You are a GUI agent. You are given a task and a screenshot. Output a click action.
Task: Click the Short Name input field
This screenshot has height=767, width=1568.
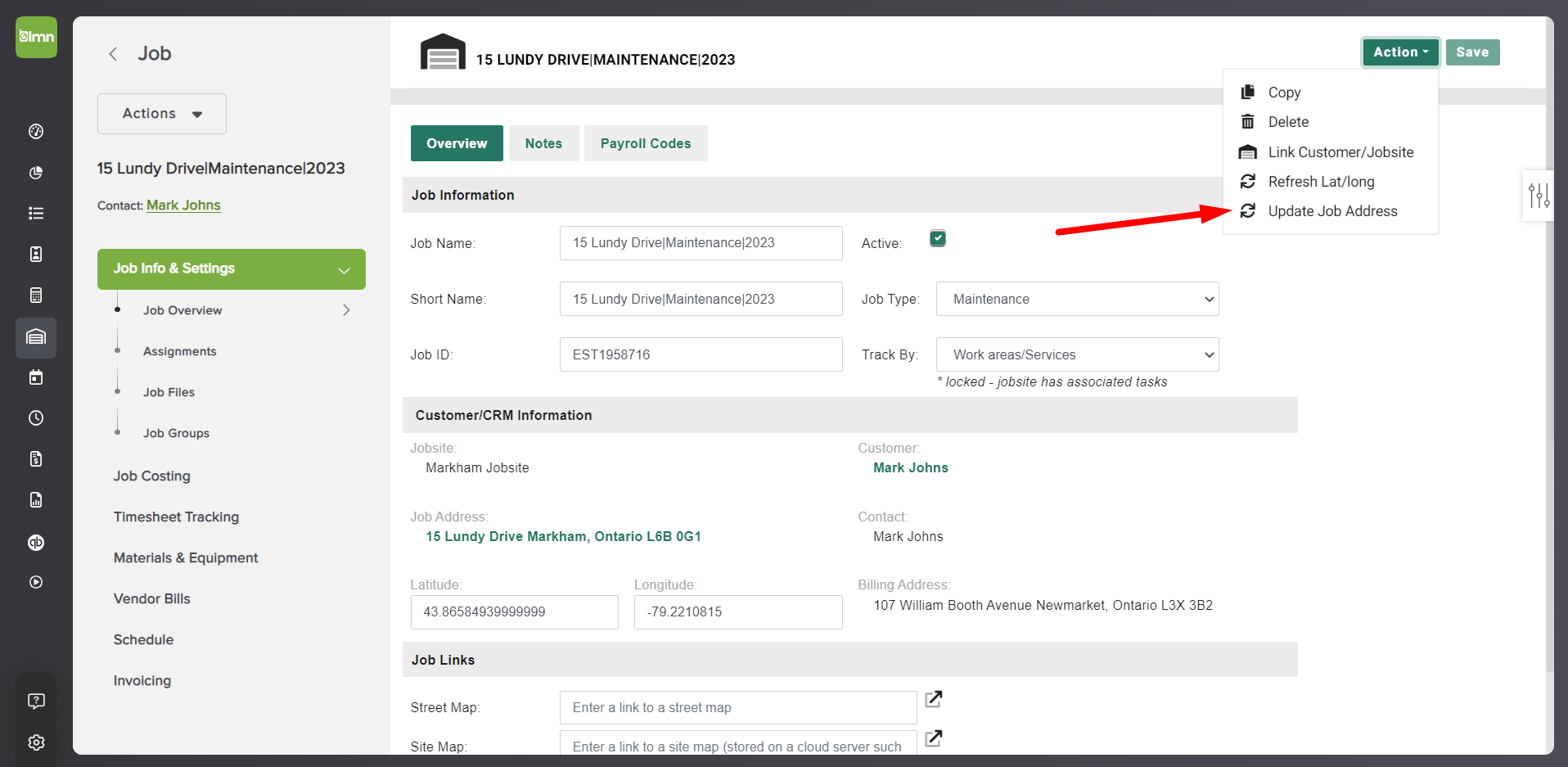(x=701, y=299)
